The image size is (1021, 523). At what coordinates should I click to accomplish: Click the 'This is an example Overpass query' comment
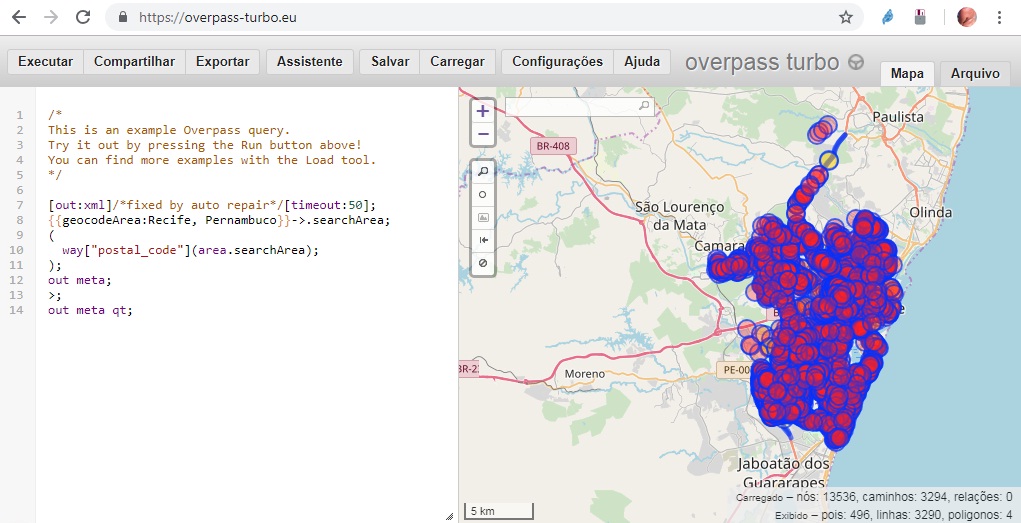tap(169, 130)
